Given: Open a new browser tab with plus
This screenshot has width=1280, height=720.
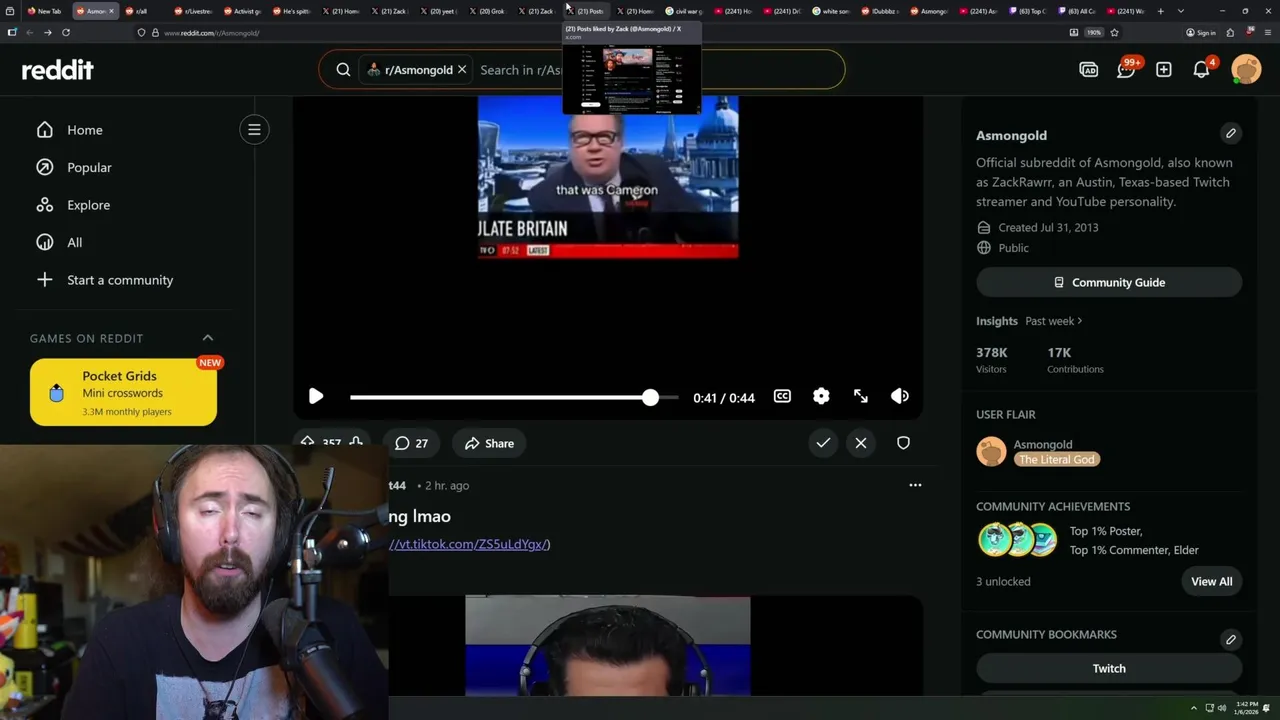Looking at the screenshot, I should click(x=1160, y=11).
